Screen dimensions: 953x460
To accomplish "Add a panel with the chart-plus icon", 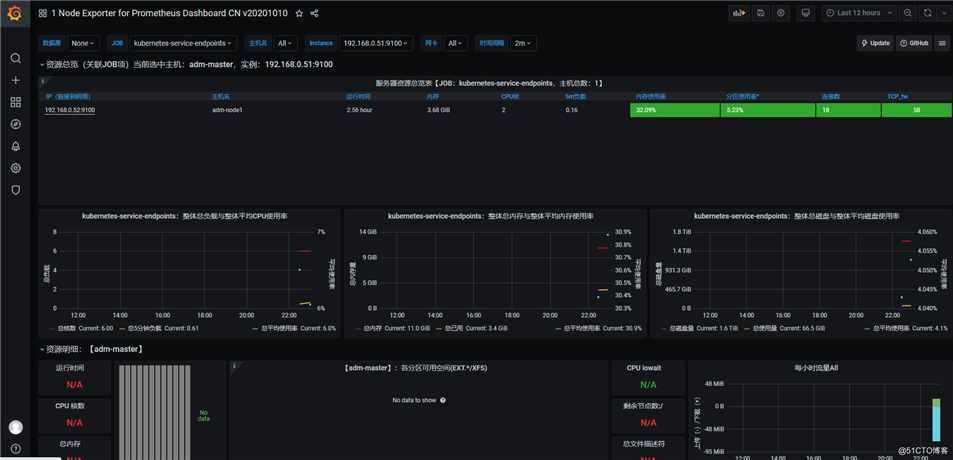I will click(x=738, y=13).
